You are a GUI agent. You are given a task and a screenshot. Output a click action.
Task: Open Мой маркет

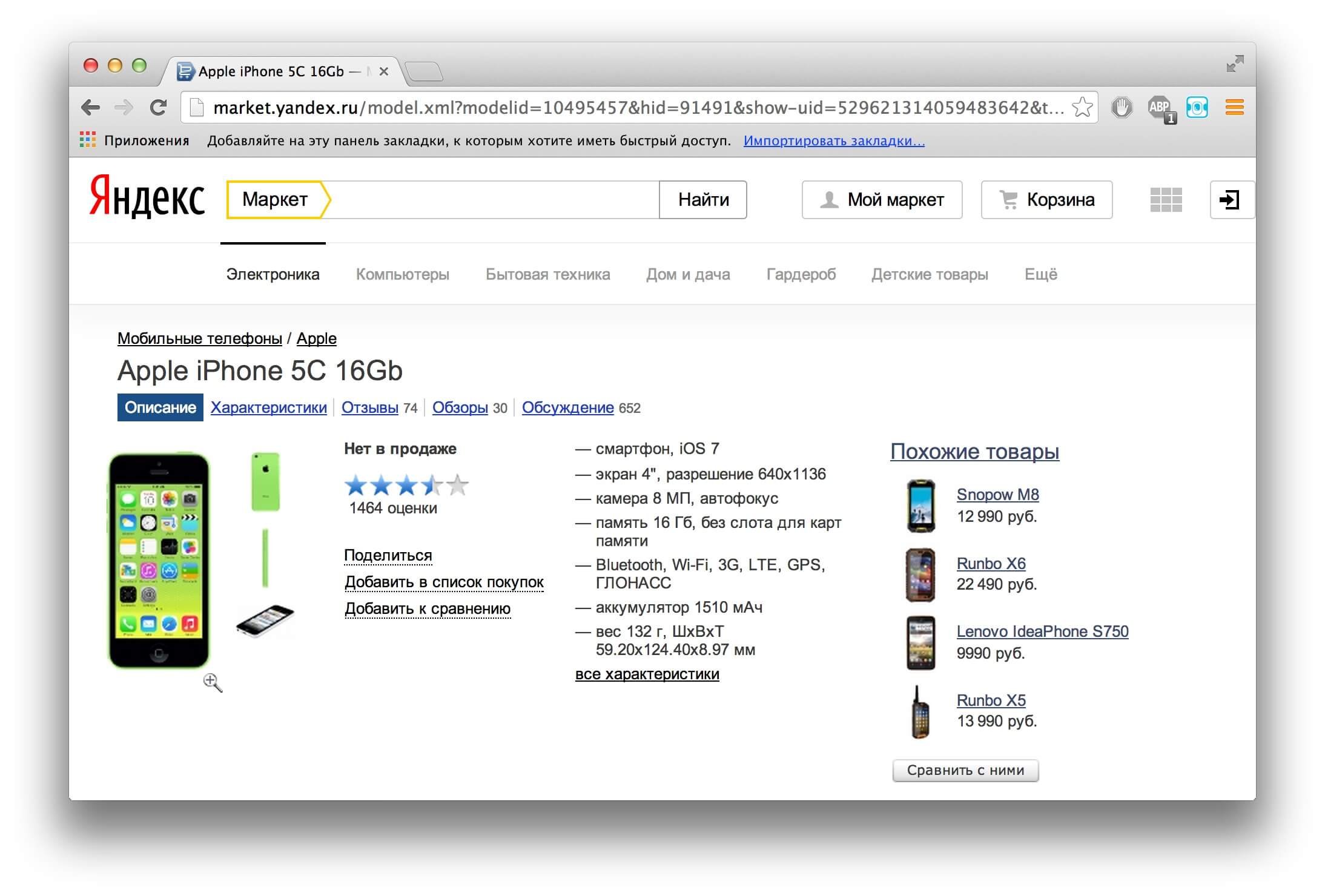[882, 199]
